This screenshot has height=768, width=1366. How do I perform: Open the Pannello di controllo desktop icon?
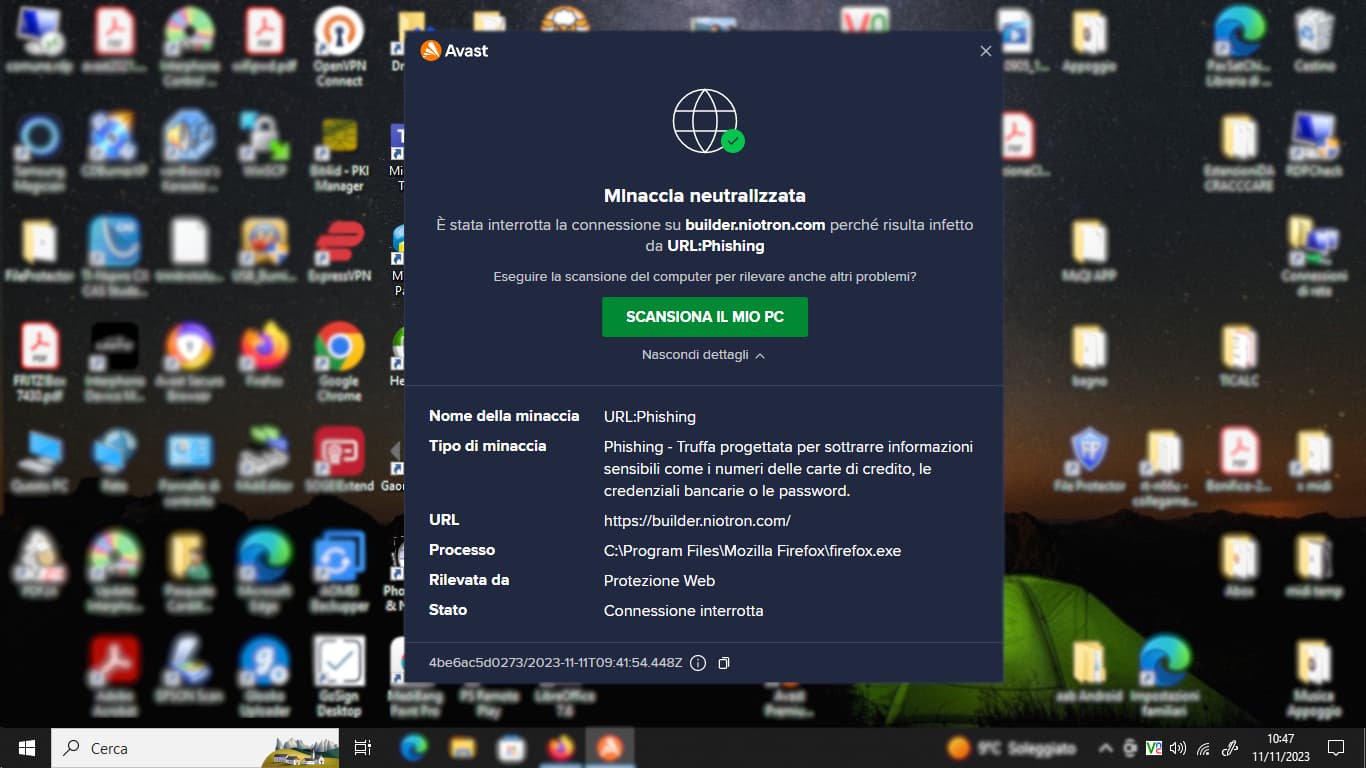[x=189, y=467]
